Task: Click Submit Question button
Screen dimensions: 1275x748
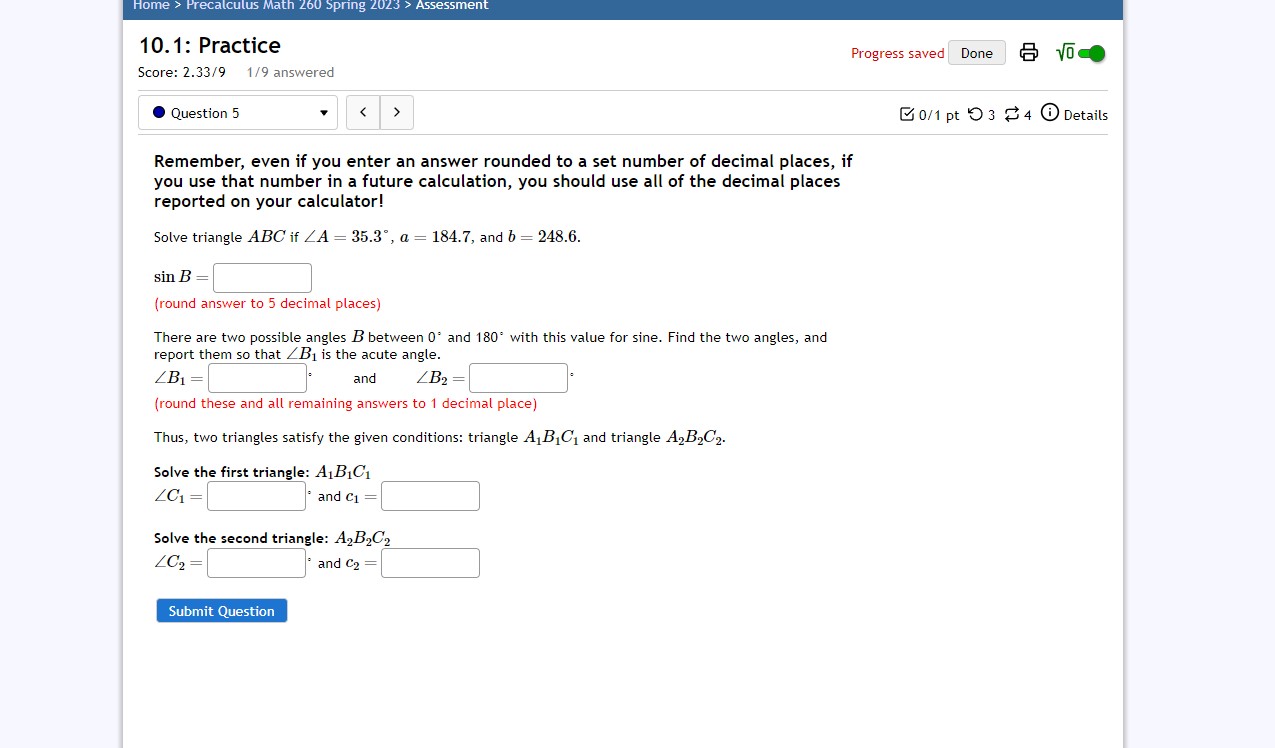Action: 222,611
